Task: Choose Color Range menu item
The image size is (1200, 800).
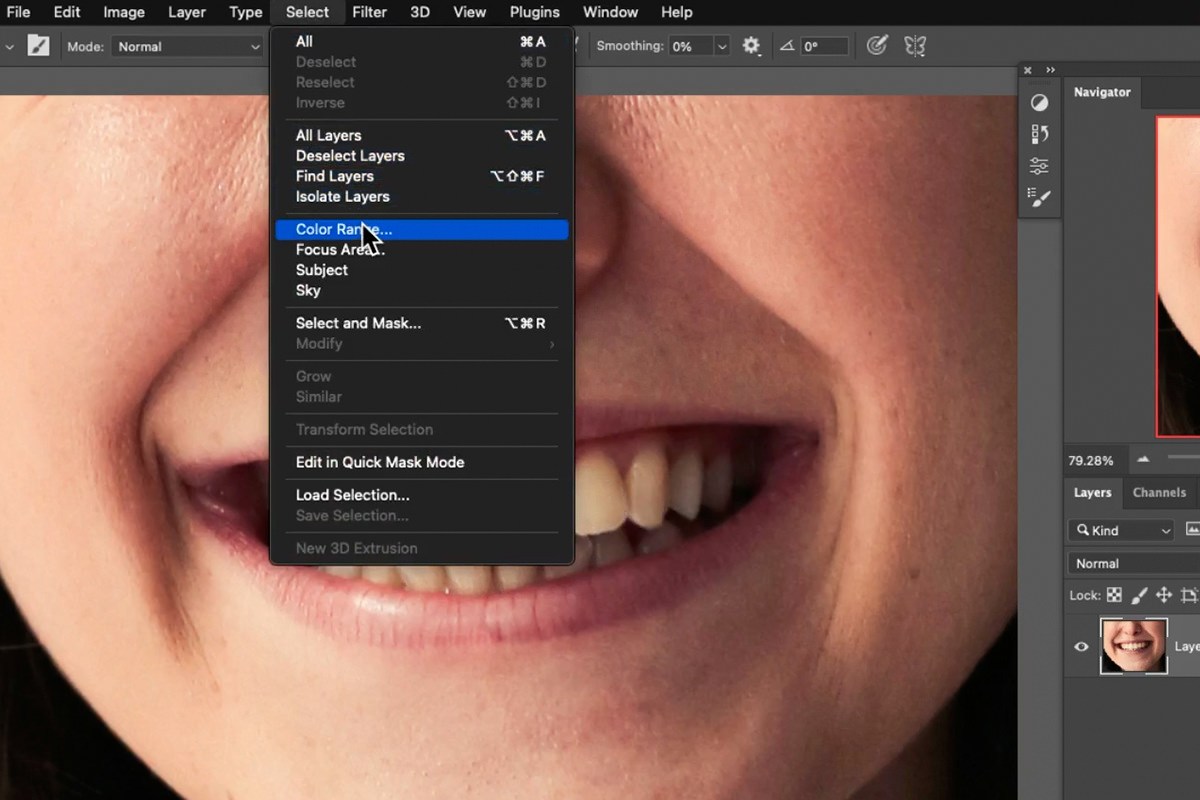Action: 421,229
